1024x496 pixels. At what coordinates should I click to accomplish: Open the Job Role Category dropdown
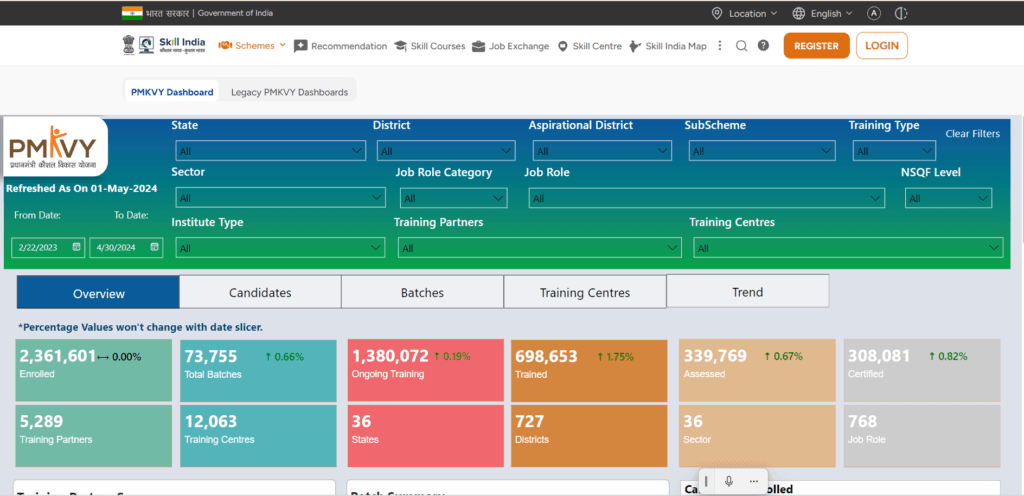coord(454,198)
